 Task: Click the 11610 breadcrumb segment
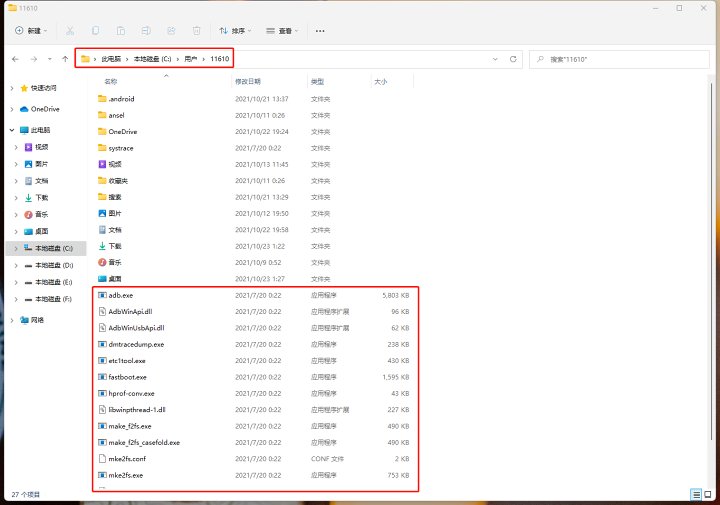point(219,59)
